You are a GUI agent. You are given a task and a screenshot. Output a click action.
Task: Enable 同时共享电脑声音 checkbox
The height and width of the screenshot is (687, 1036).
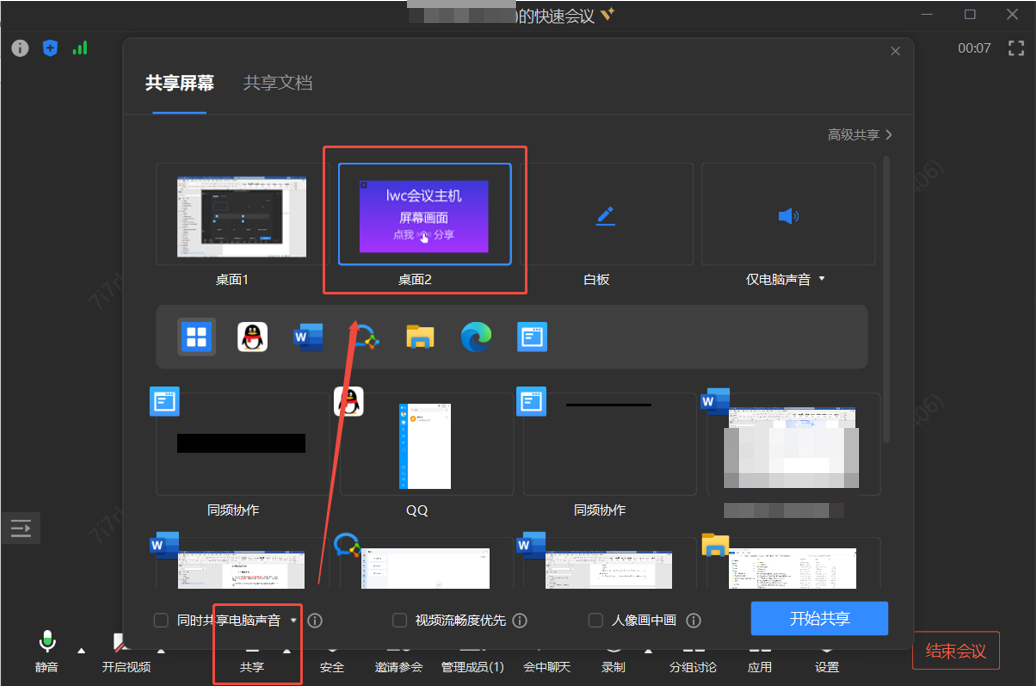coord(161,620)
